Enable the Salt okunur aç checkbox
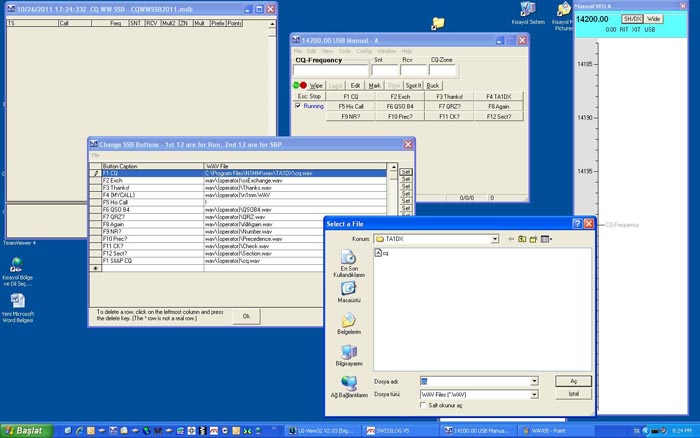The height and width of the screenshot is (438, 700). tap(422, 405)
